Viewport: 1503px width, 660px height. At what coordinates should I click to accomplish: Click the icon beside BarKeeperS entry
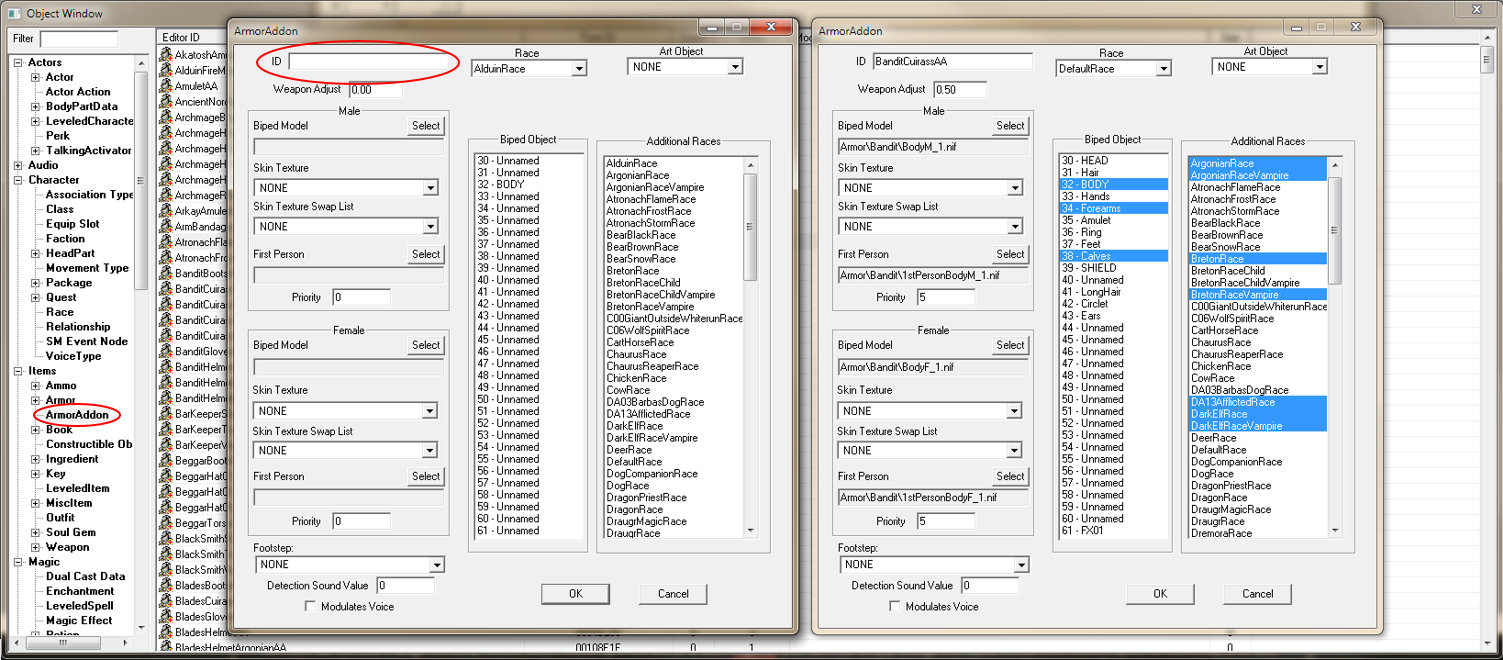(x=167, y=413)
